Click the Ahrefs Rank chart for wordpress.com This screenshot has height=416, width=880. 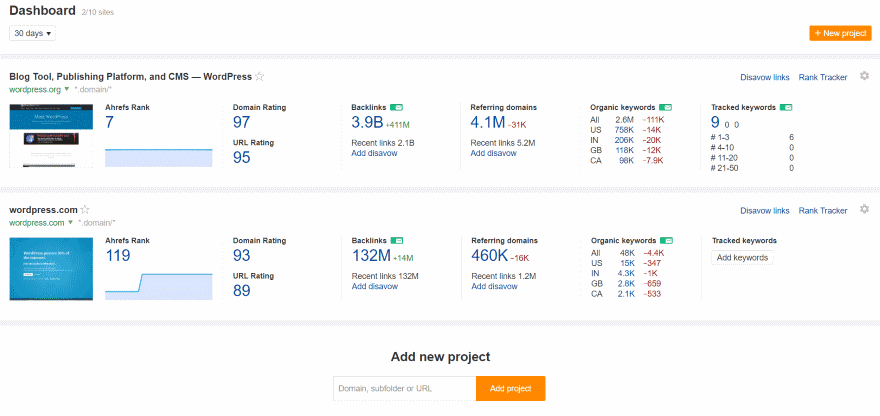(158, 282)
